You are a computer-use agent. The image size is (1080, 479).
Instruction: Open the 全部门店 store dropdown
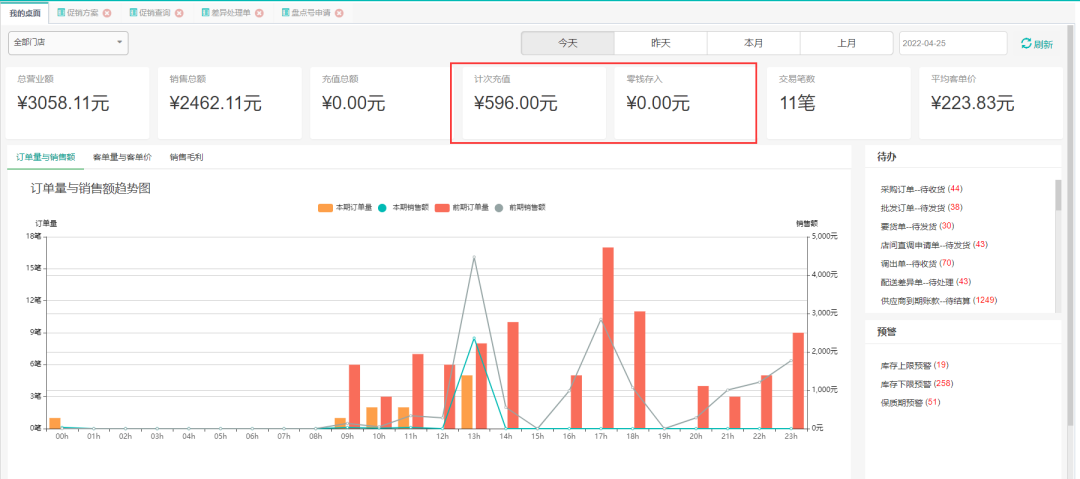click(x=68, y=43)
